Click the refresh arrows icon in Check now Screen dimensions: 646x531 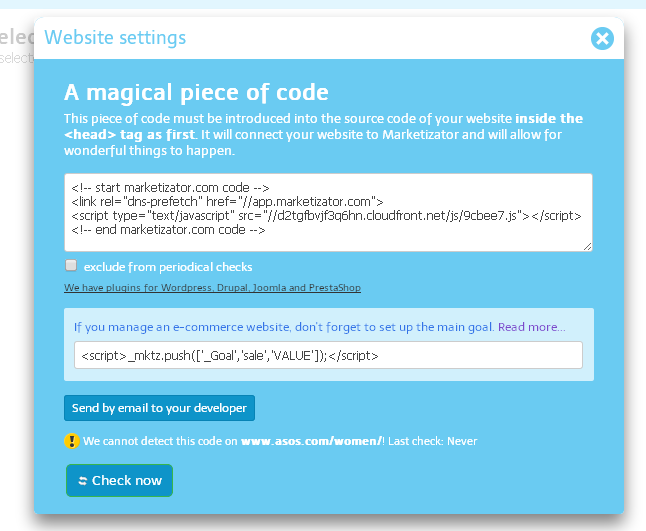(83, 481)
